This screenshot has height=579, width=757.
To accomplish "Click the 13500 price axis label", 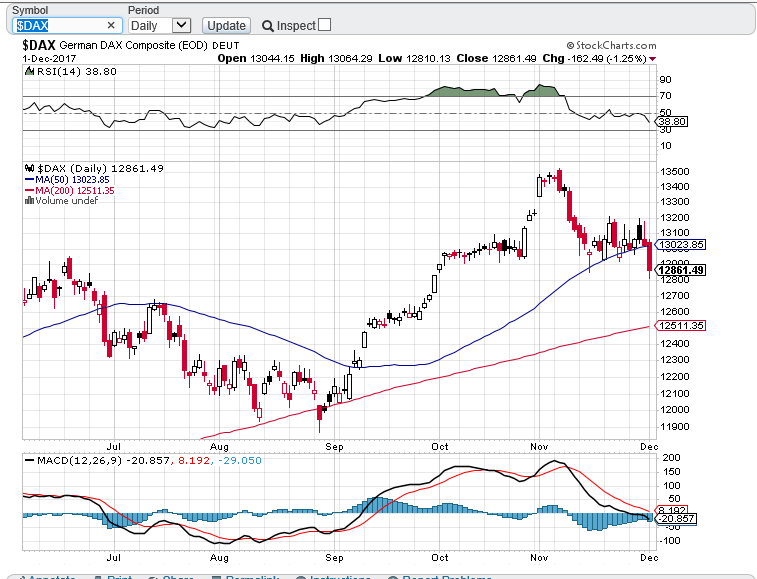I will click(x=675, y=171).
